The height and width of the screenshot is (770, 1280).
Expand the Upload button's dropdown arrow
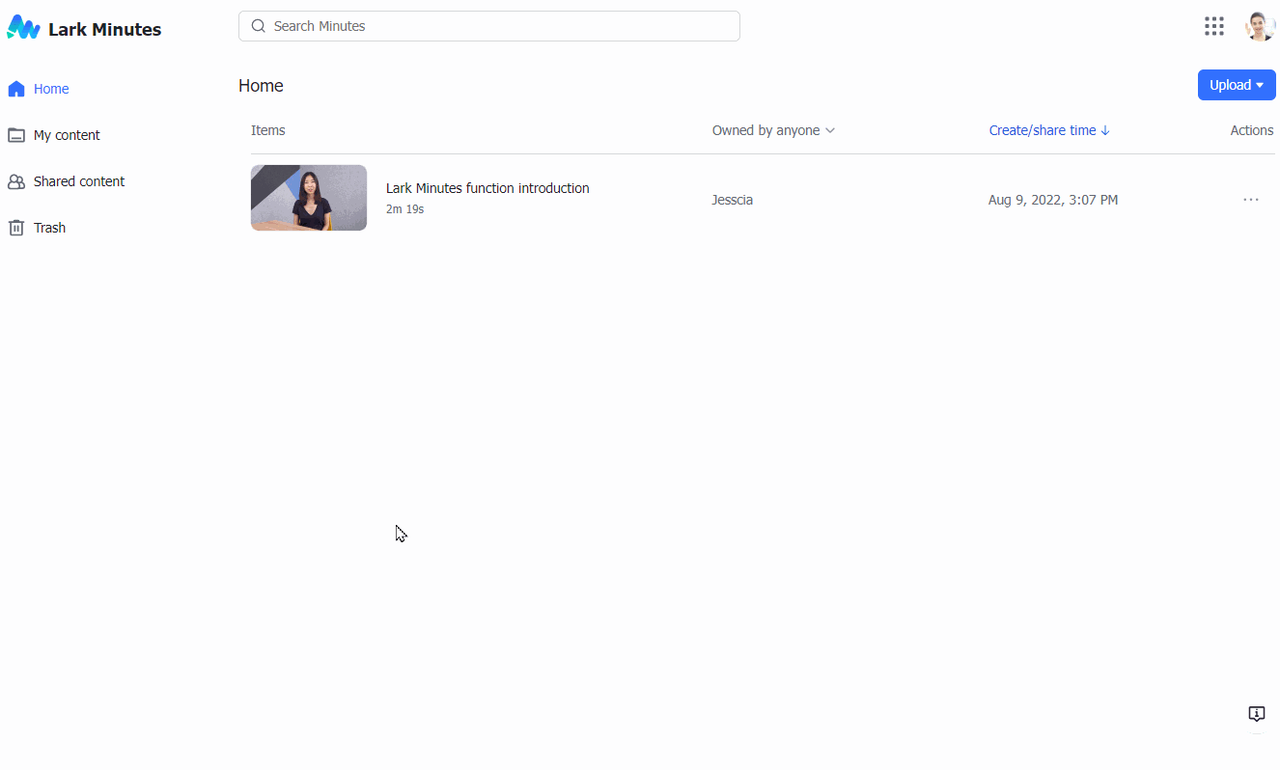click(x=1260, y=86)
